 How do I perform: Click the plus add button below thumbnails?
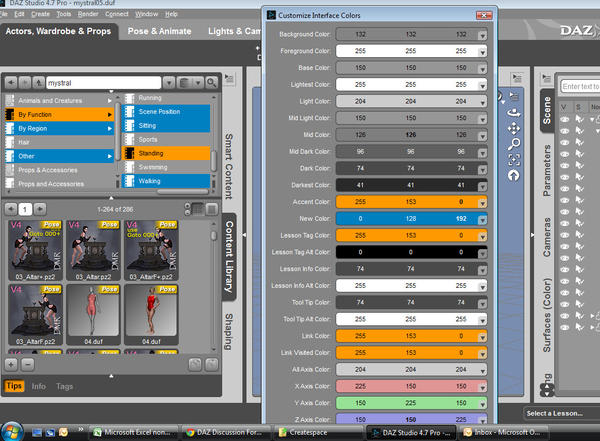[11, 364]
